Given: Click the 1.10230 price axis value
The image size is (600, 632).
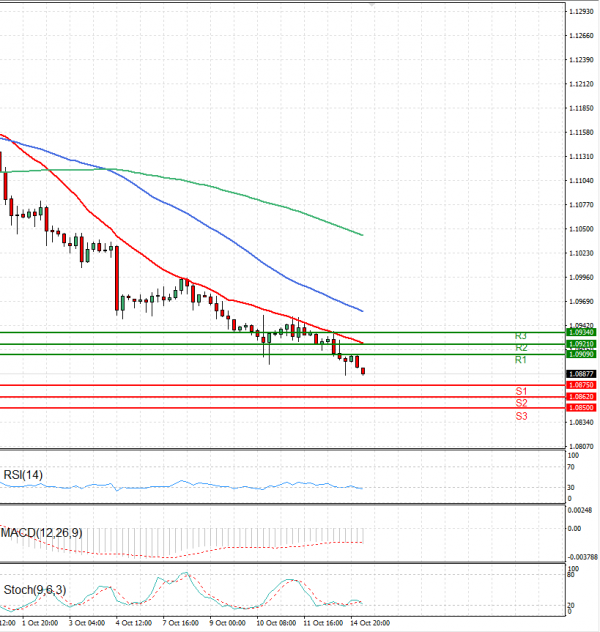Looking at the screenshot, I should (581, 253).
